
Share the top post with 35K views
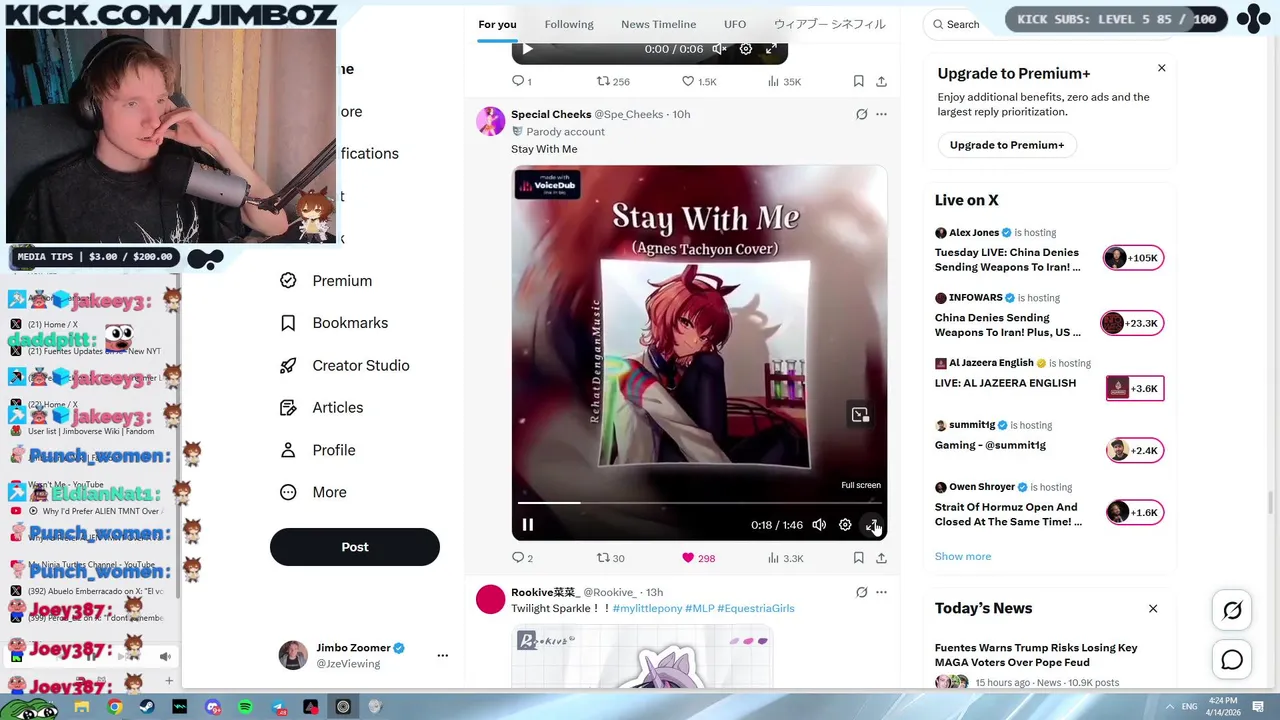tap(881, 81)
